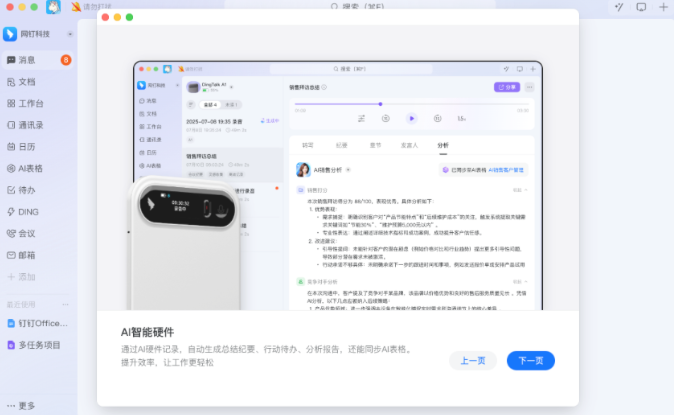Go back with 上一页 button
Image resolution: width=674 pixels, height=415 pixels.
473,360
